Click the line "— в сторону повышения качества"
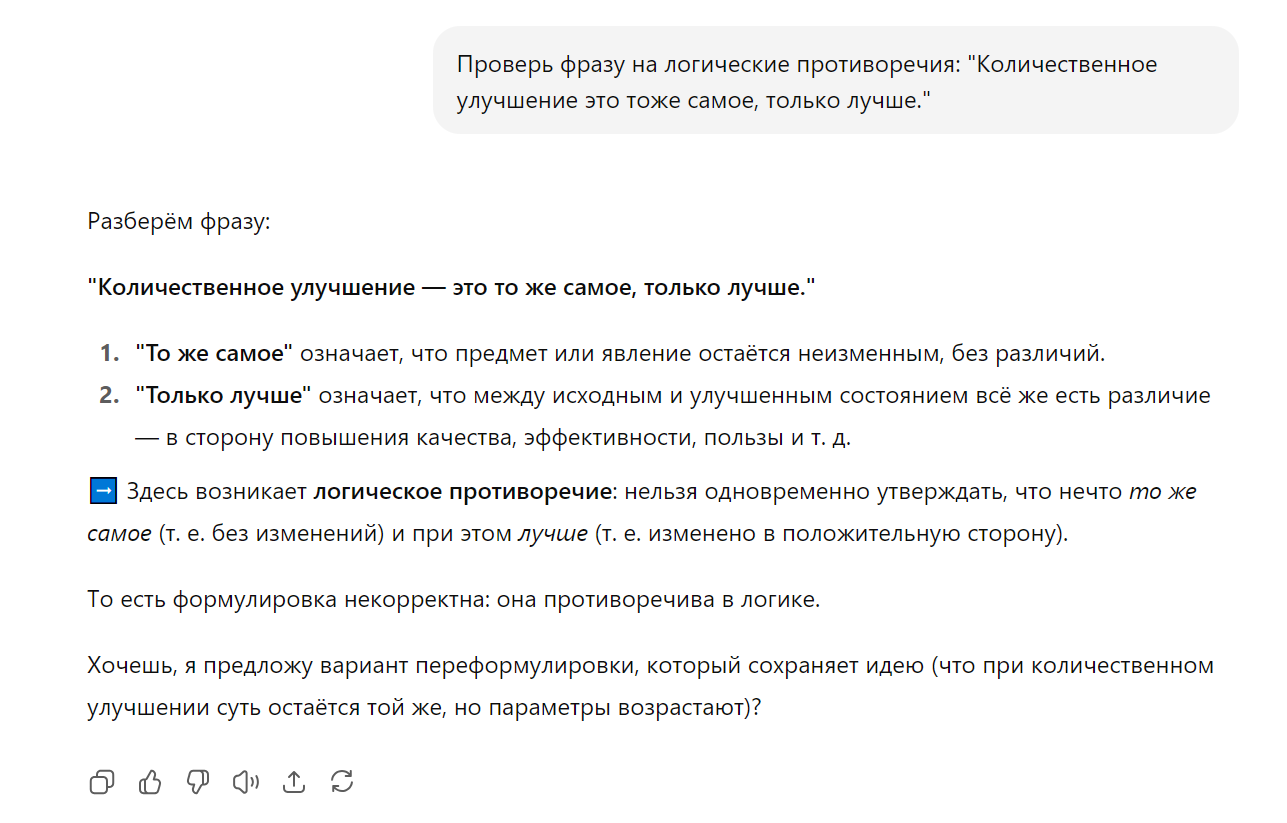1287x823 pixels. click(x=493, y=438)
